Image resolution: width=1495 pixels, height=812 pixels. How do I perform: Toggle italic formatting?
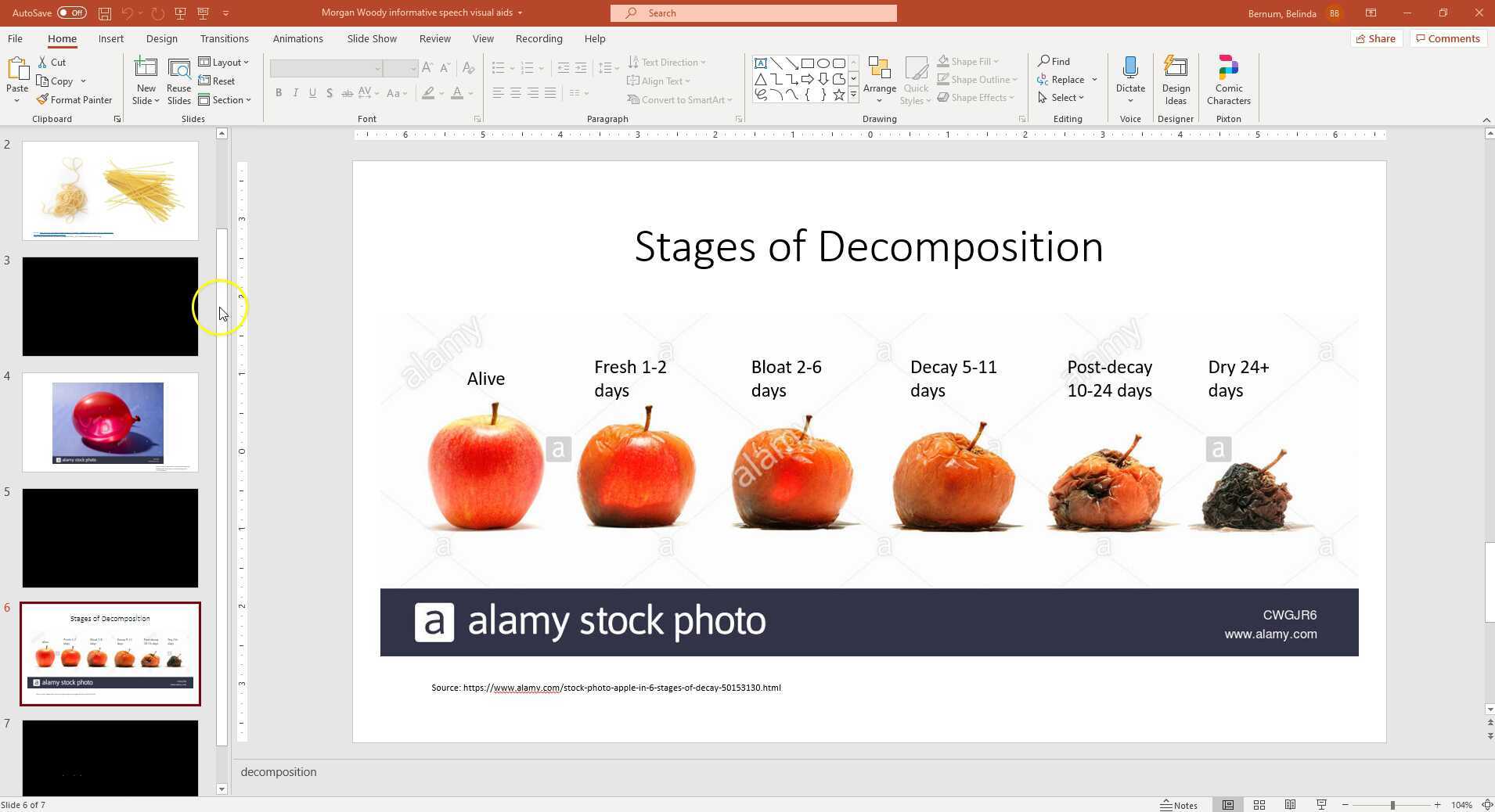(x=295, y=92)
